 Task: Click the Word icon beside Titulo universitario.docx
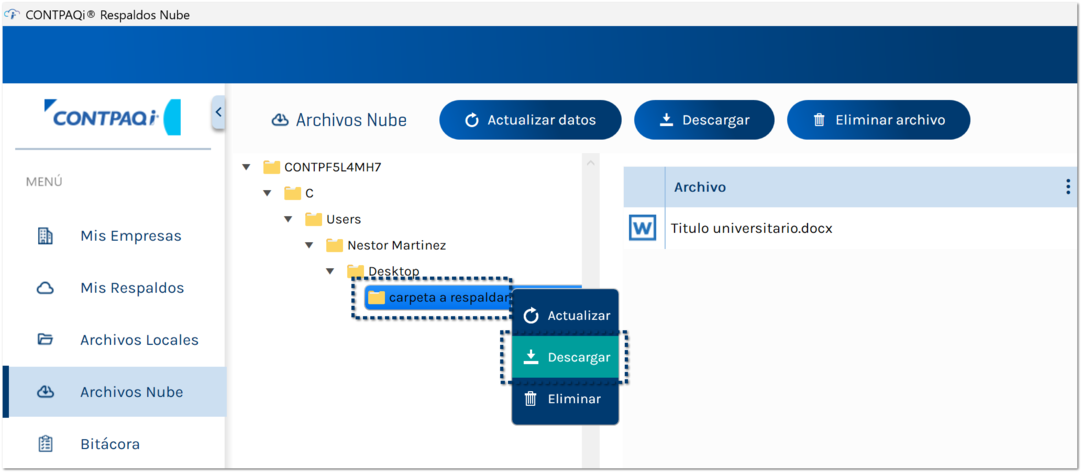coord(642,228)
